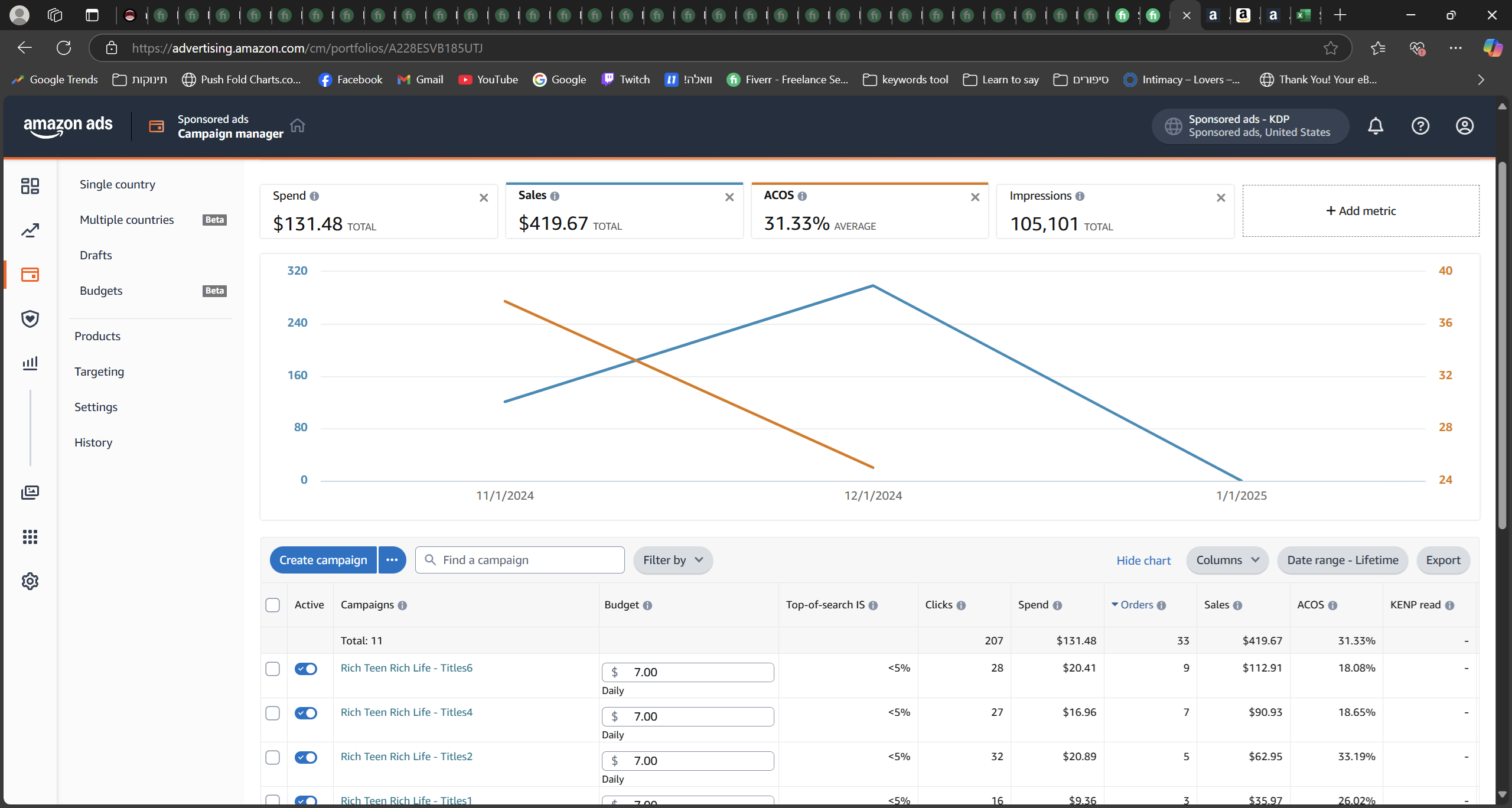Screen dimensions: 1512x808
Task: Open the Columns dropdown
Action: 1227,560
